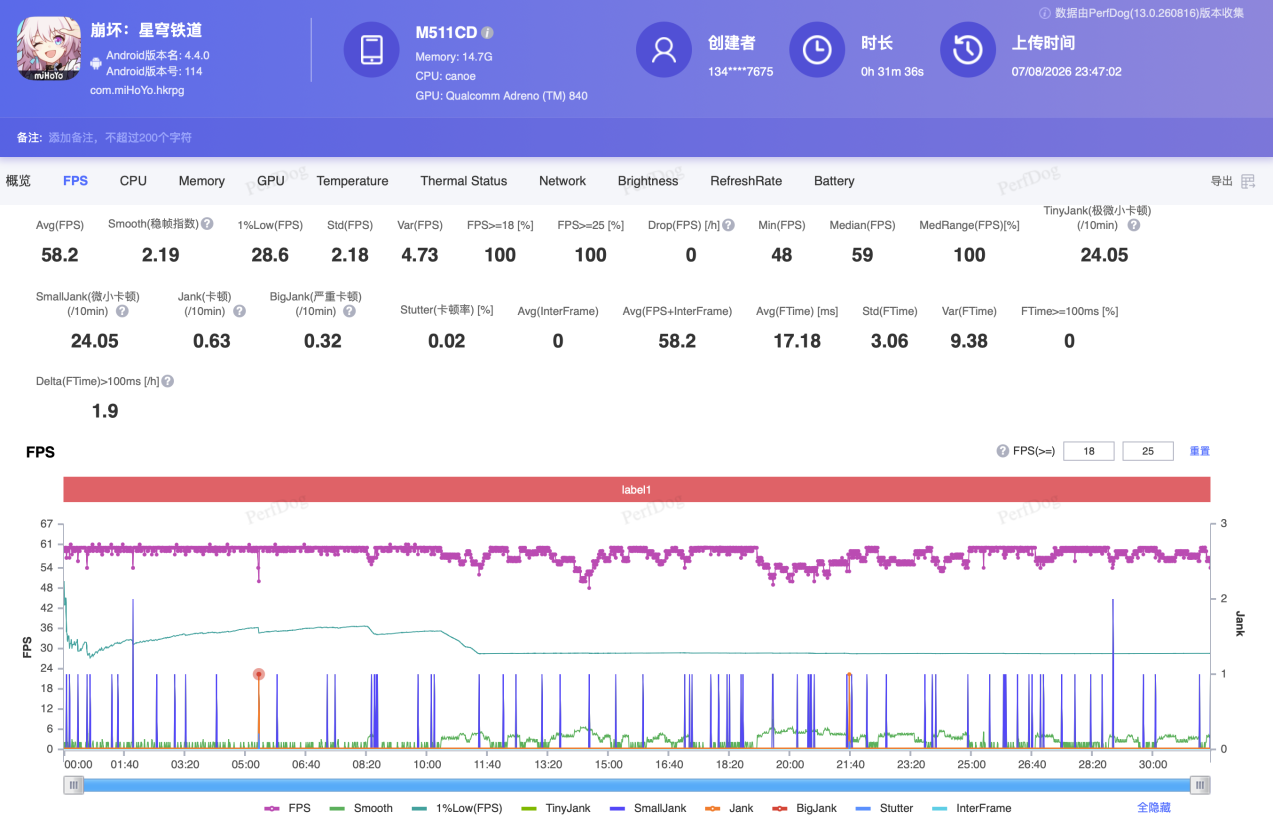Image resolution: width=1273 pixels, height=819 pixels.
Task: Open help icon for Delta(FTime)>100ms
Action: click(168, 381)
